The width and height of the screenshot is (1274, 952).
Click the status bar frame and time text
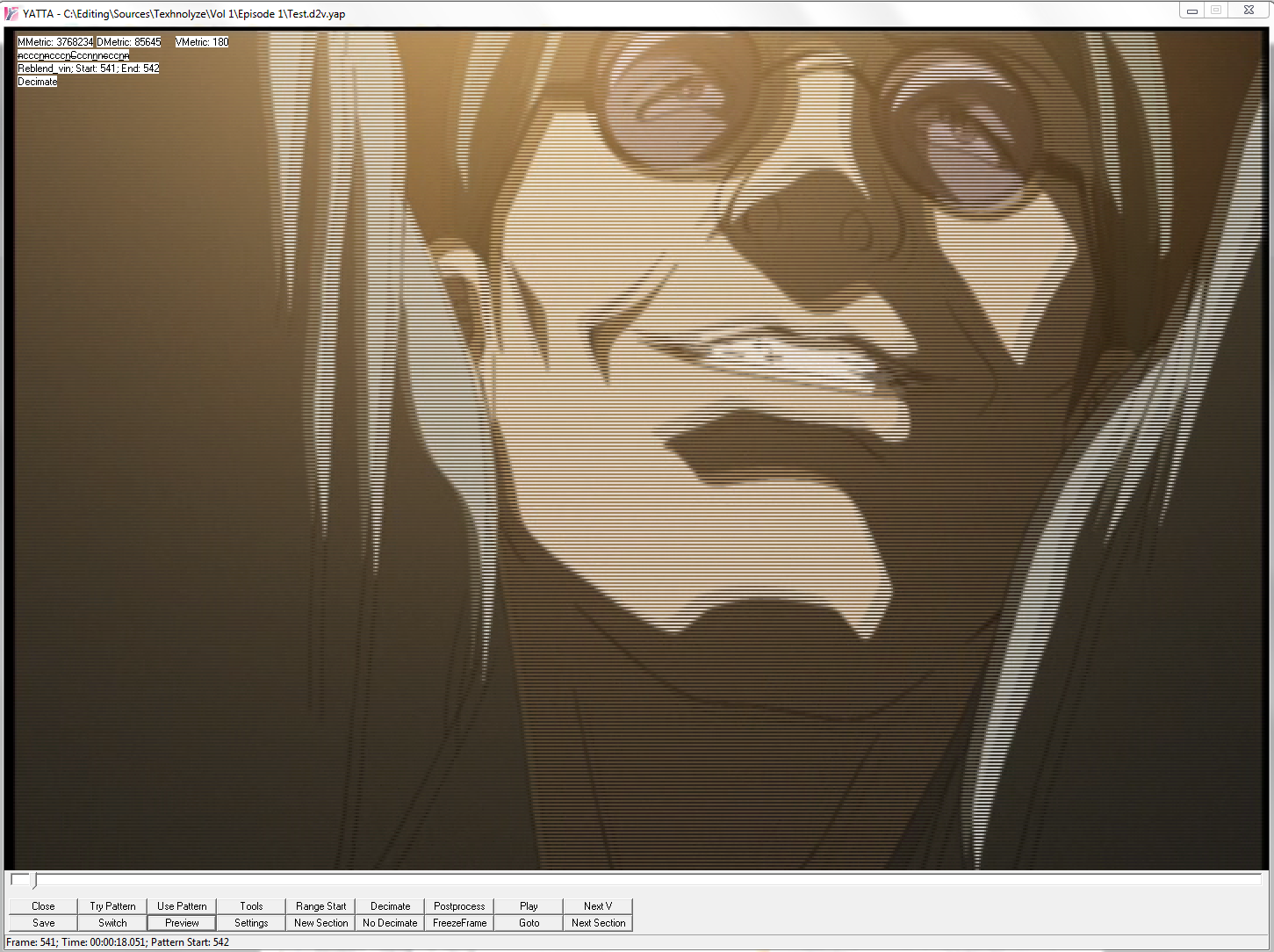click(118, 941)
